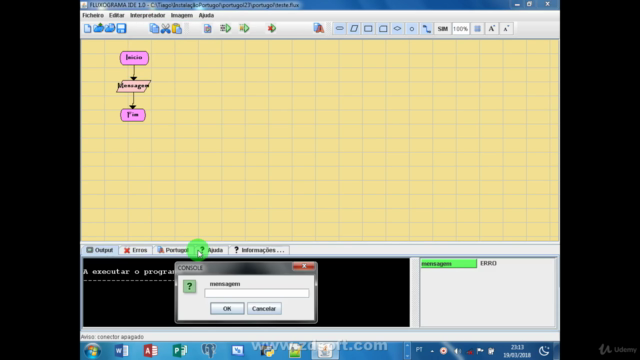Select the parallelogram input/output shape tool

tap(354, 29)
